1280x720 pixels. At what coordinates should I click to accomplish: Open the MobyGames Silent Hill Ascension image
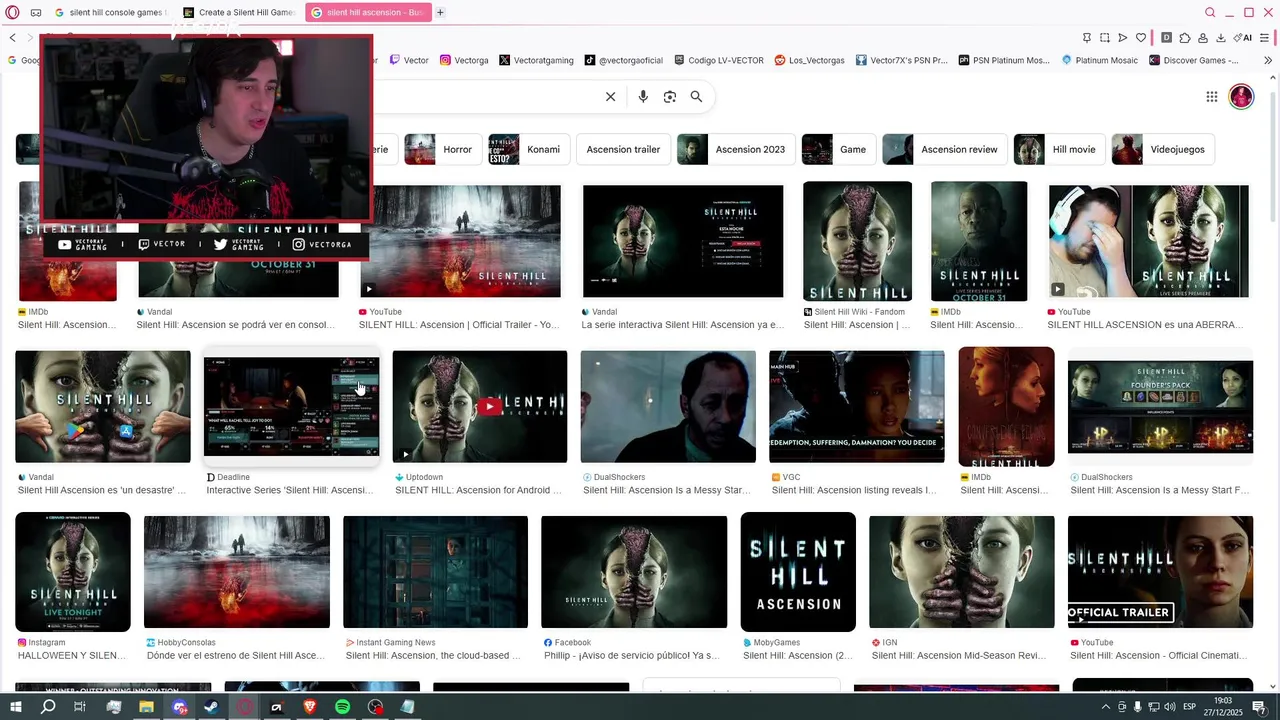click(798, 572)
